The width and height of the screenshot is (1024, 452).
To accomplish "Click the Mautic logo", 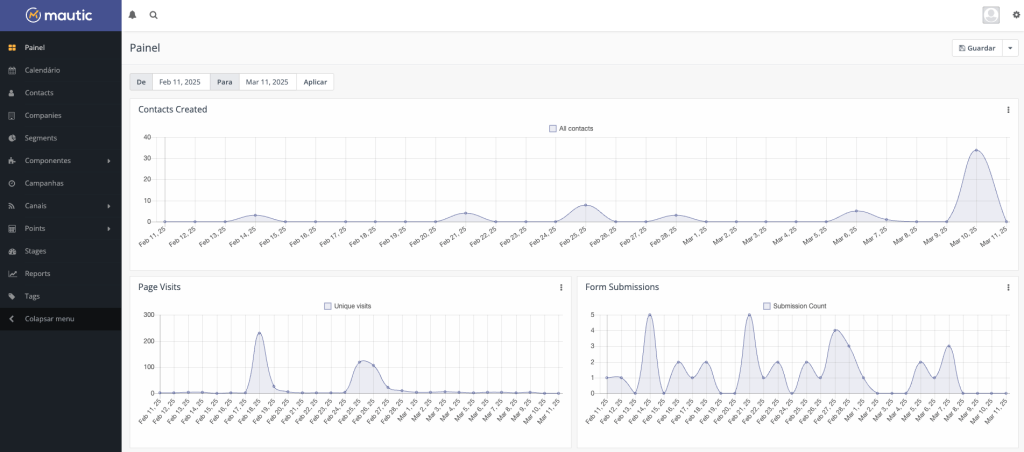I will point(60,16).
